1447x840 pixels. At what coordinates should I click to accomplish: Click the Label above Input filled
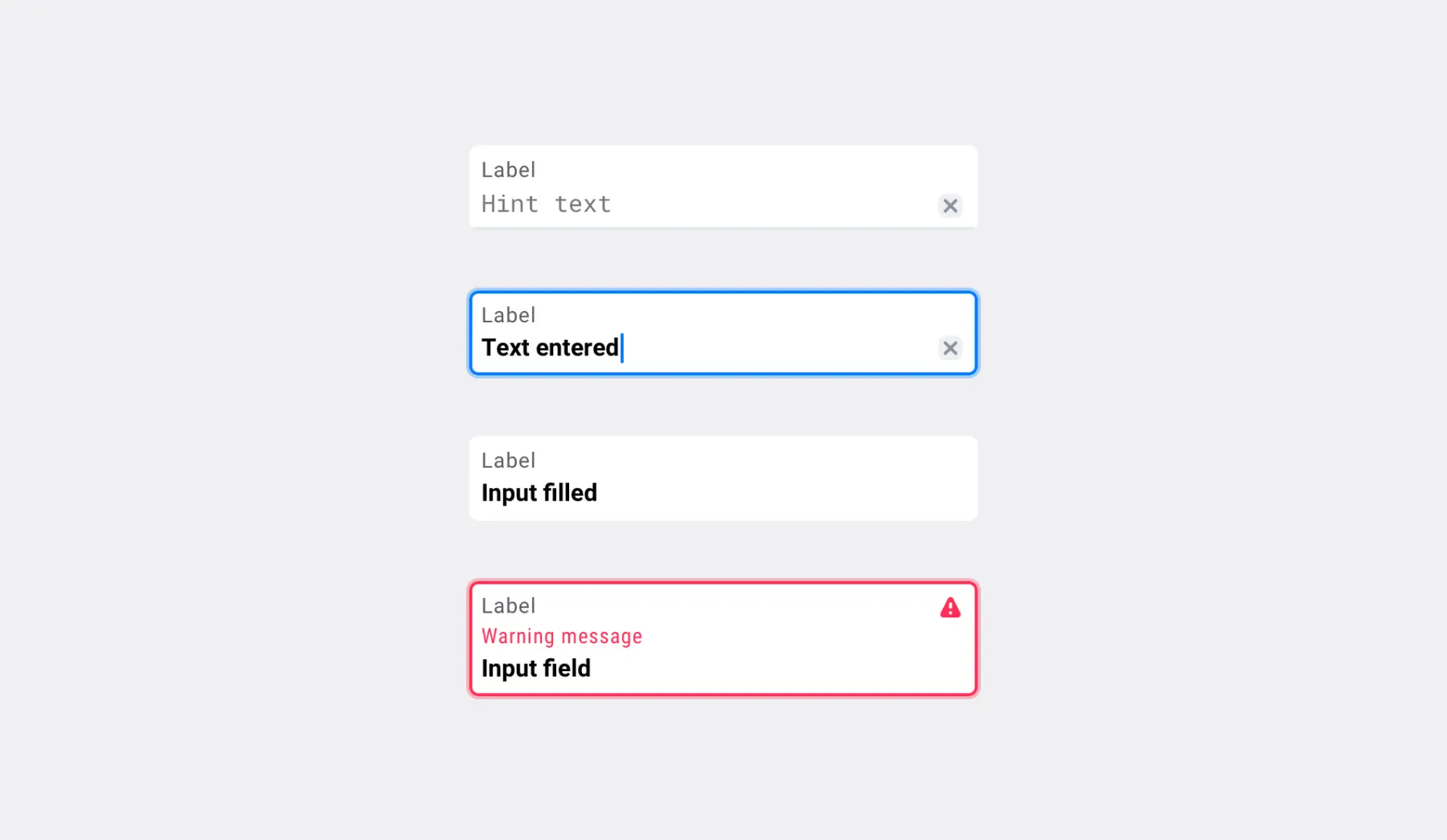(508, 461)
